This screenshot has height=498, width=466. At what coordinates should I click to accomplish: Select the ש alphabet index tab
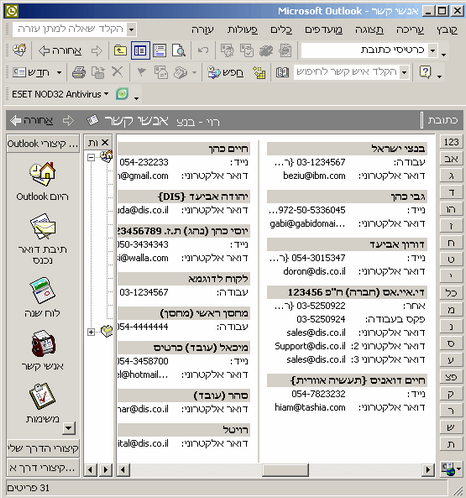(x=451, y=427)
